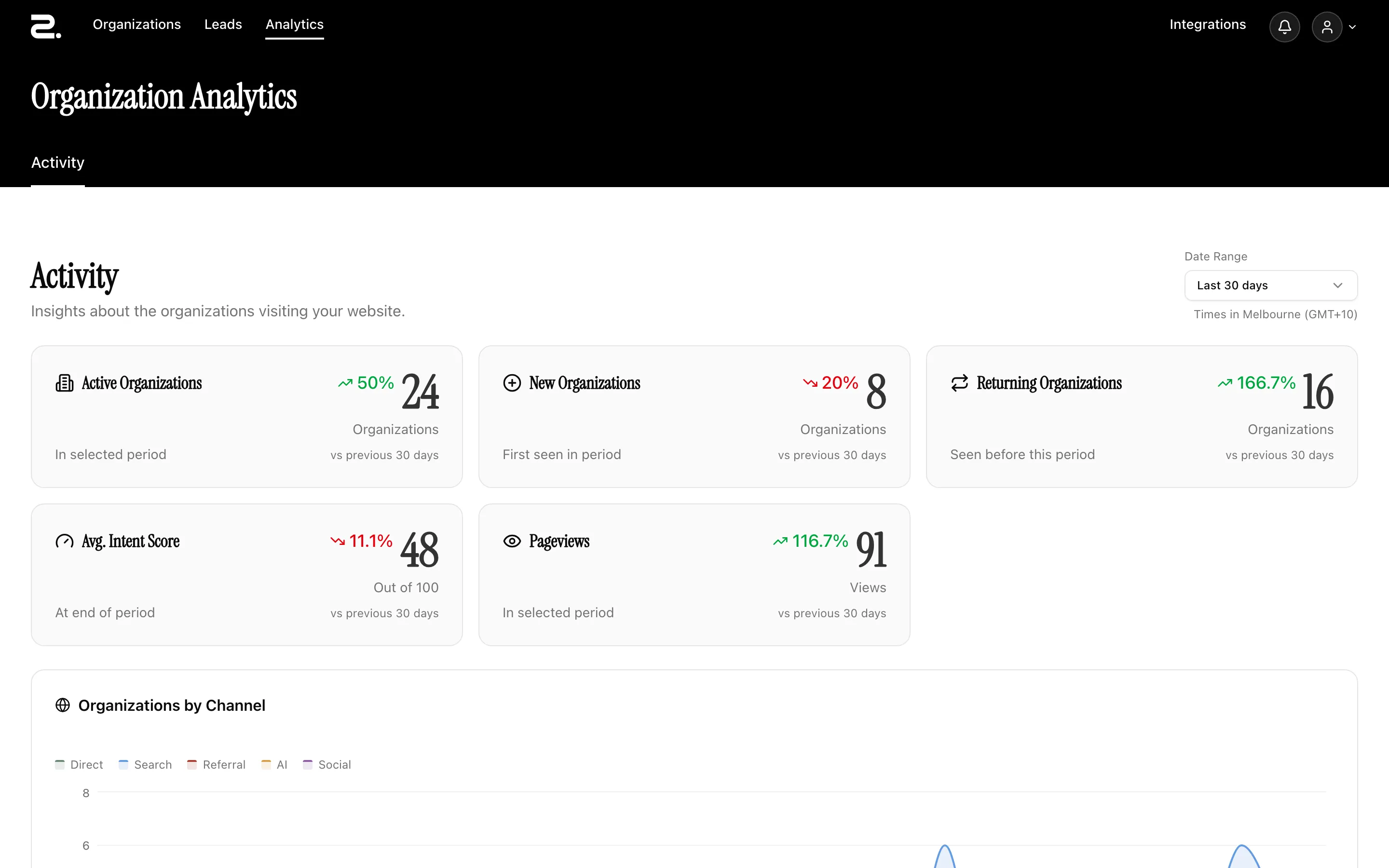The width and height of the screenshot is (1389, 868).
Task: Open the notifications bell
Action: 1284,27
